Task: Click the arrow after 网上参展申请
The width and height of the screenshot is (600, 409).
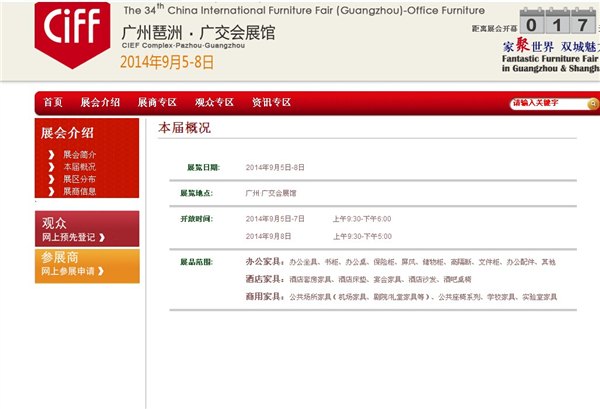Action: tap(101, 271)
